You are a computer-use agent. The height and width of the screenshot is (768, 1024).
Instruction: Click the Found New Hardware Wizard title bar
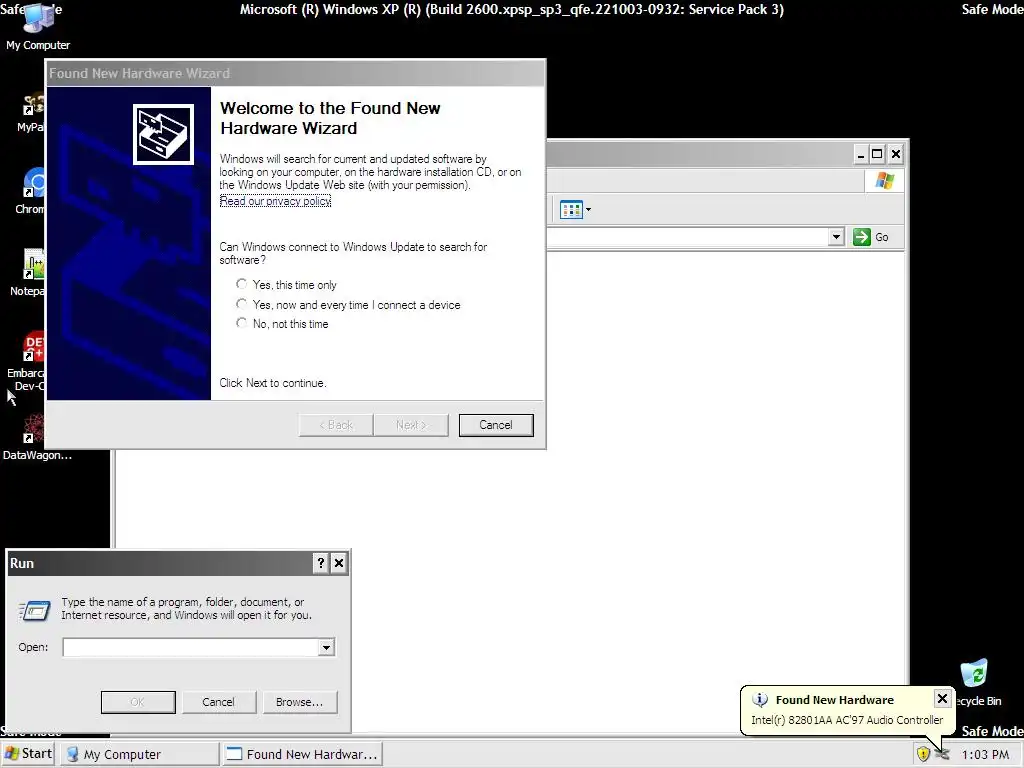[x=295, y=73]
